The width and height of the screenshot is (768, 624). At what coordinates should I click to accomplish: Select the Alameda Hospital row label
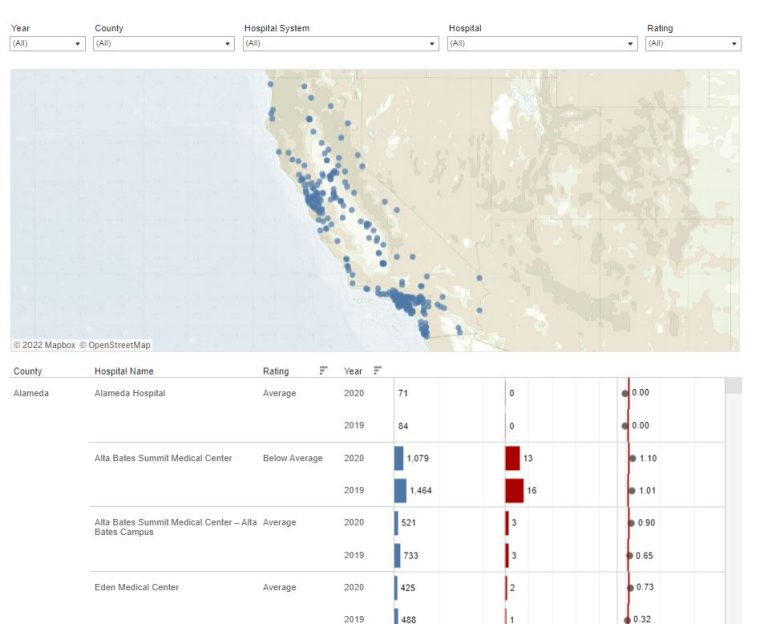pyautogui.click(x=130, y=394)
